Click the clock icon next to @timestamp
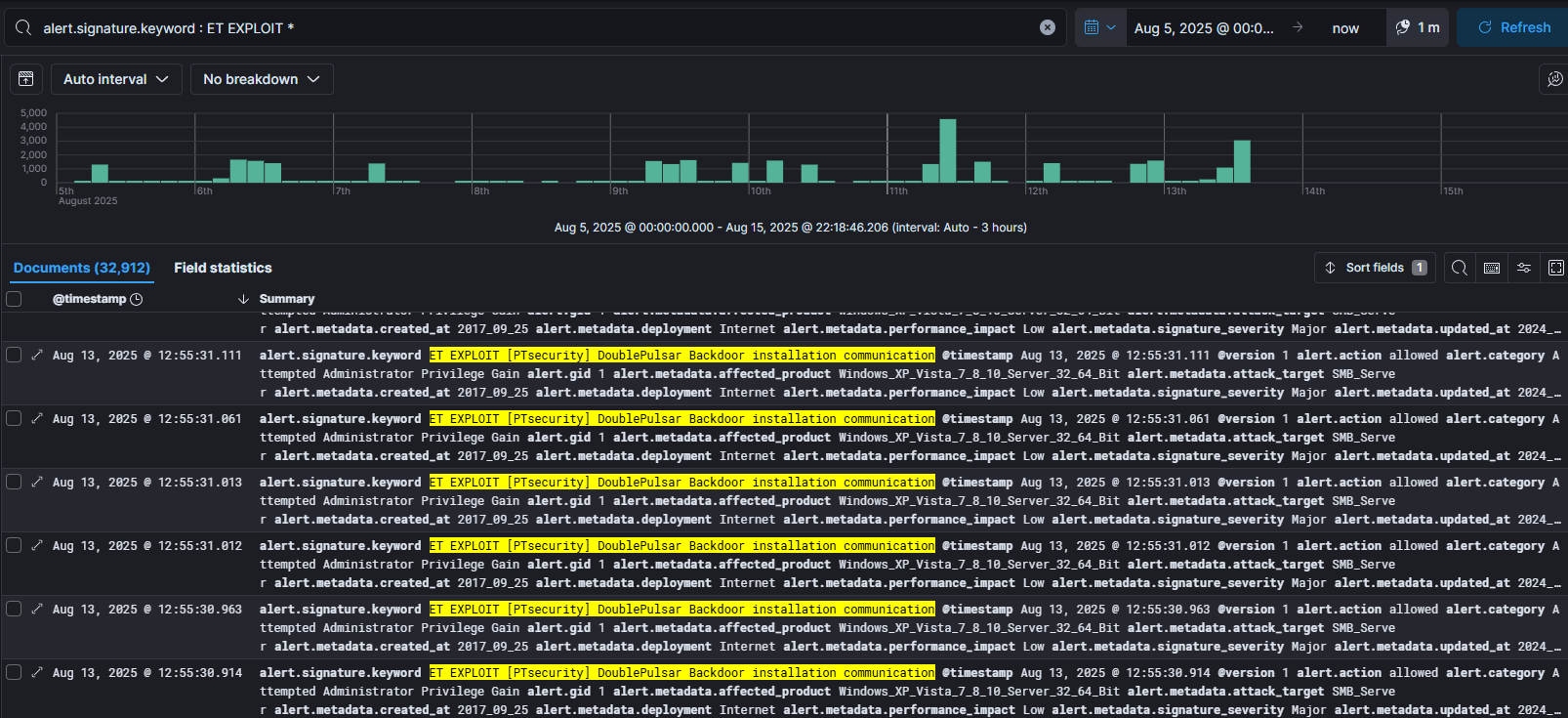Viewport: 1568px width, 718px height. click(x=137, y=299)
